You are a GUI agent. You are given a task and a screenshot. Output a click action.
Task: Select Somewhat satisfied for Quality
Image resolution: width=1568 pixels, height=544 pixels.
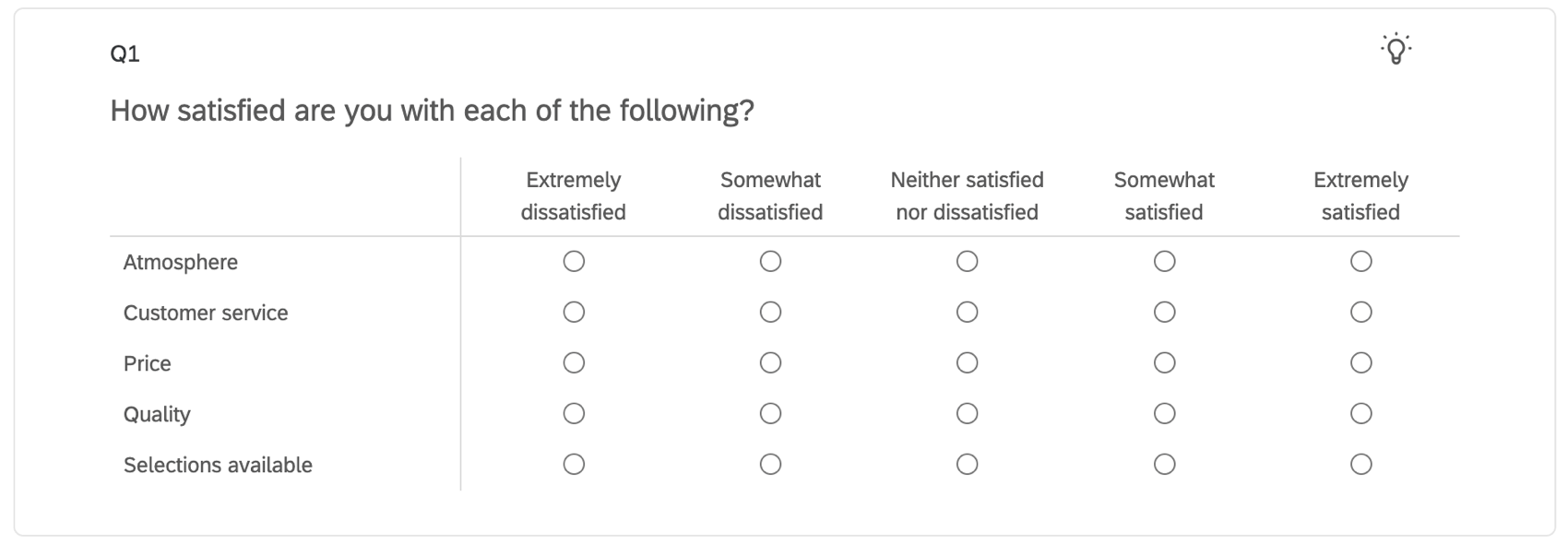[x=1164, y=414]
